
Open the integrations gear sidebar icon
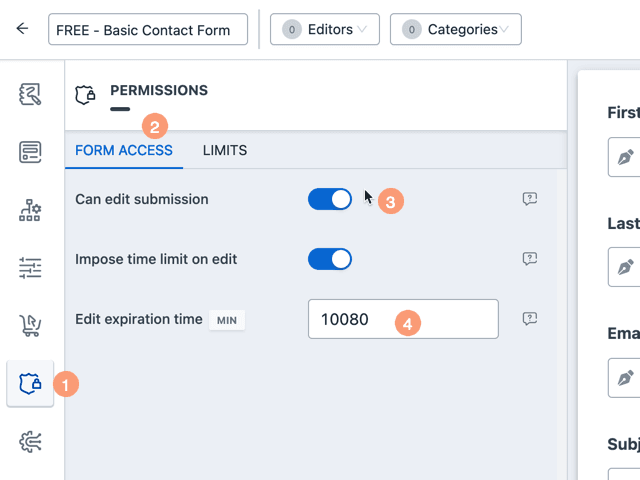[x=30, y=442]
